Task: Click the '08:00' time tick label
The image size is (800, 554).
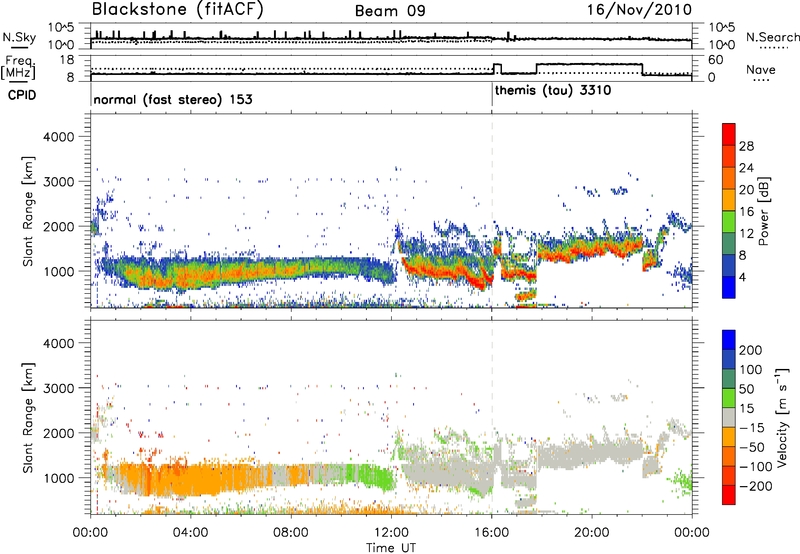Action: click(x=291, y=533)
